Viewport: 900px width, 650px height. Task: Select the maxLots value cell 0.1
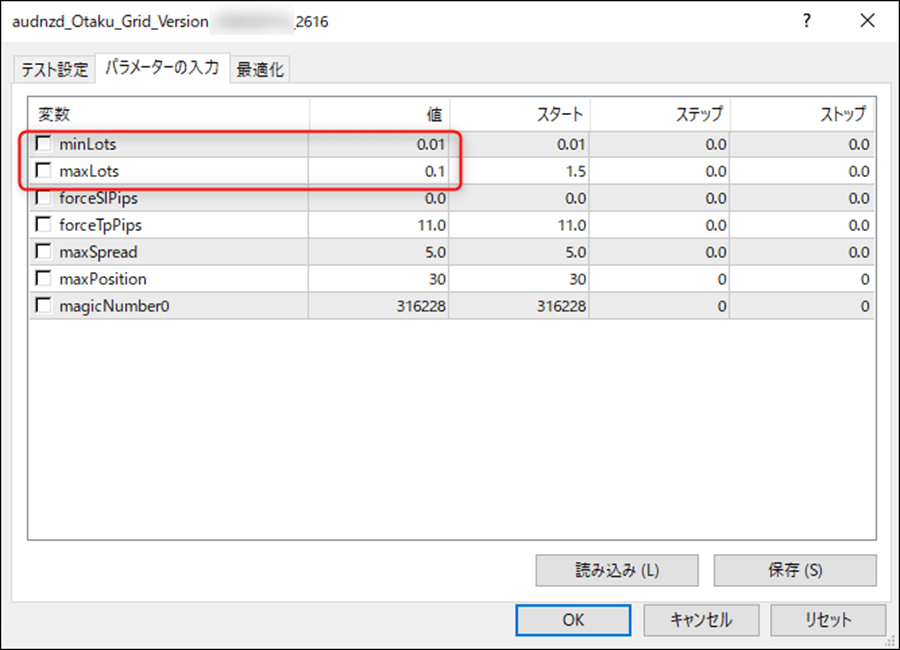pos(380,171)
